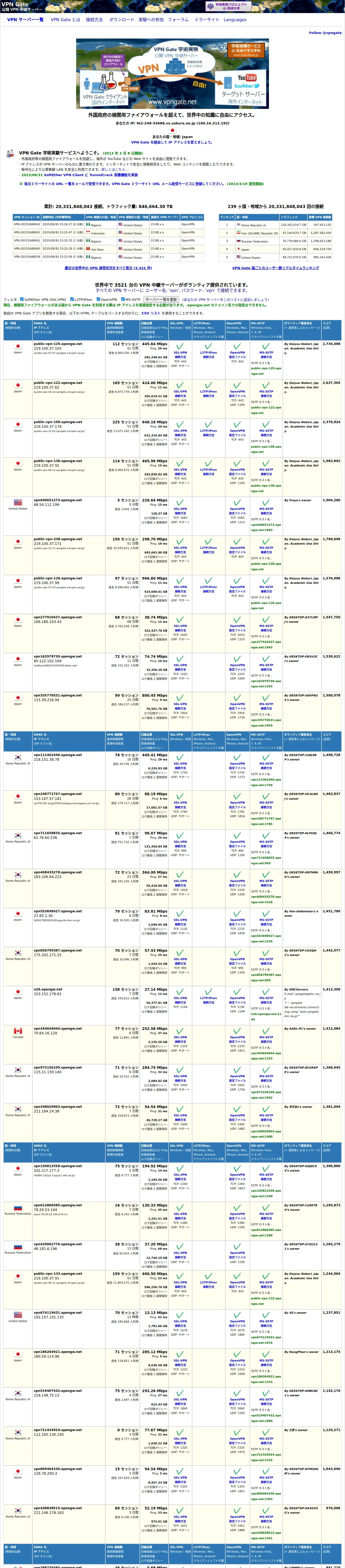Click L2TP/IPsec checkmark for public-vpn-129 server
The height and width of the screenshot is (1568, 345).
[208, 346]
